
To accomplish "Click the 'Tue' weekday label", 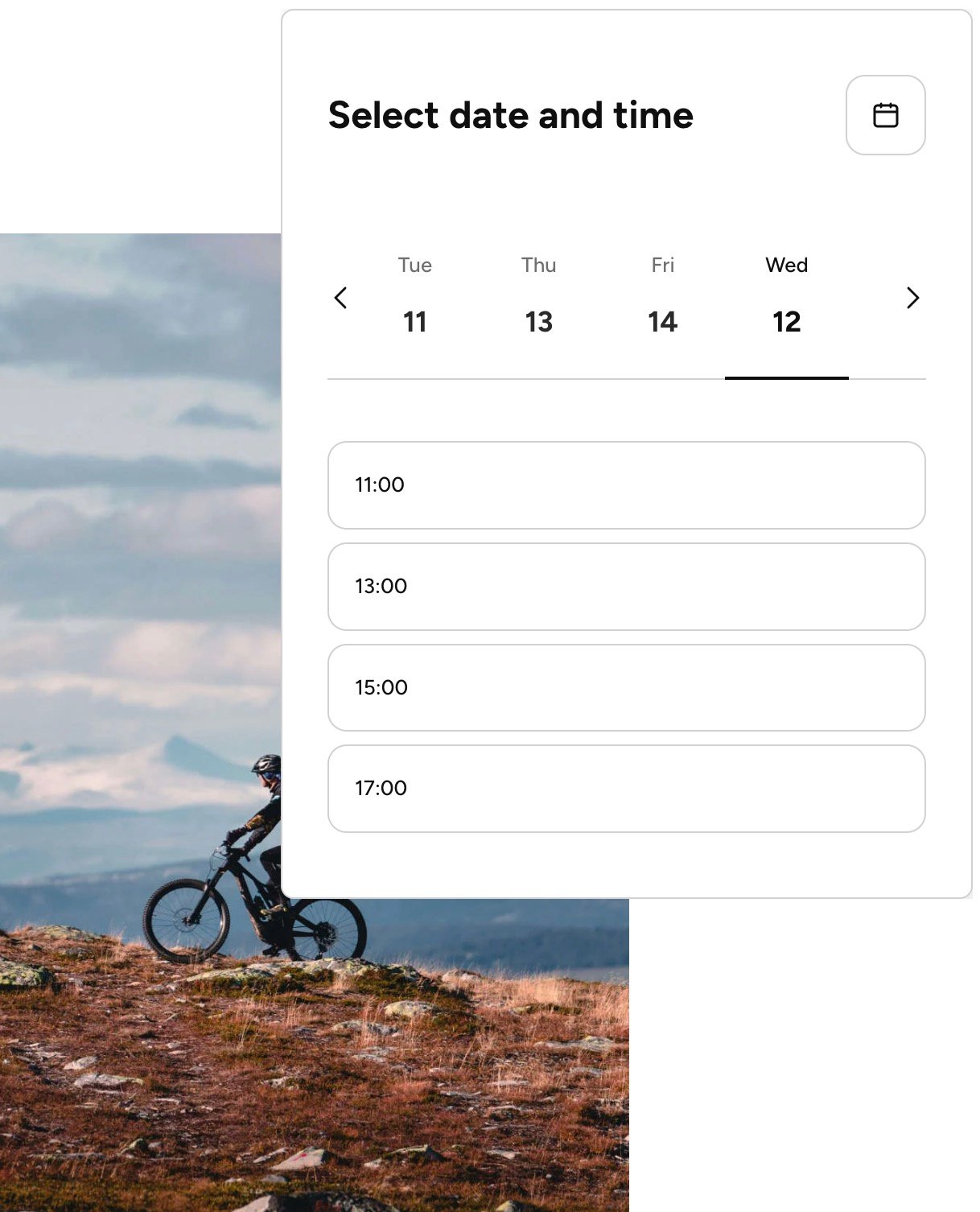I will (415, 265).
